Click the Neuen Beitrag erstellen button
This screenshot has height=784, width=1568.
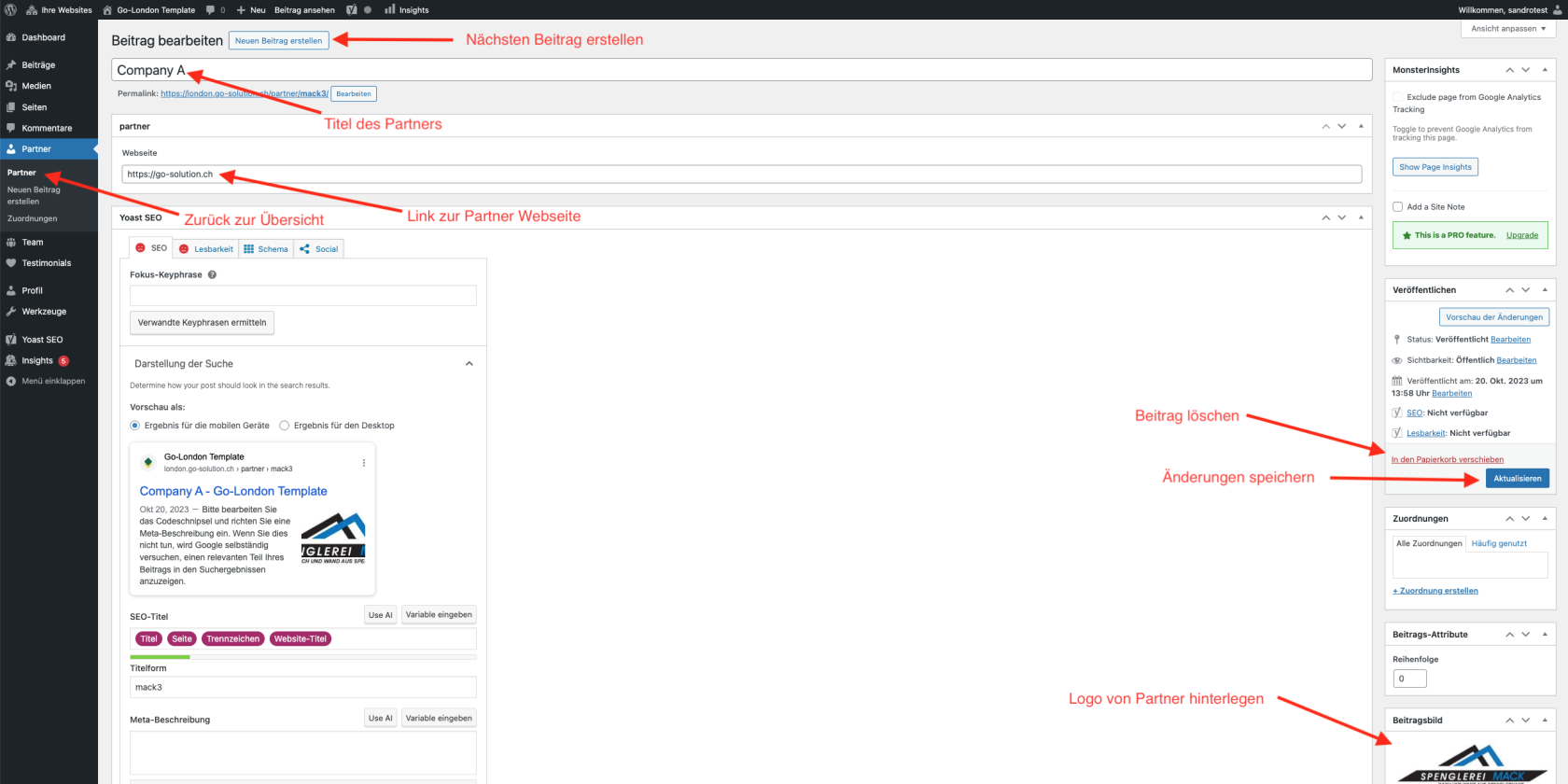278,41
